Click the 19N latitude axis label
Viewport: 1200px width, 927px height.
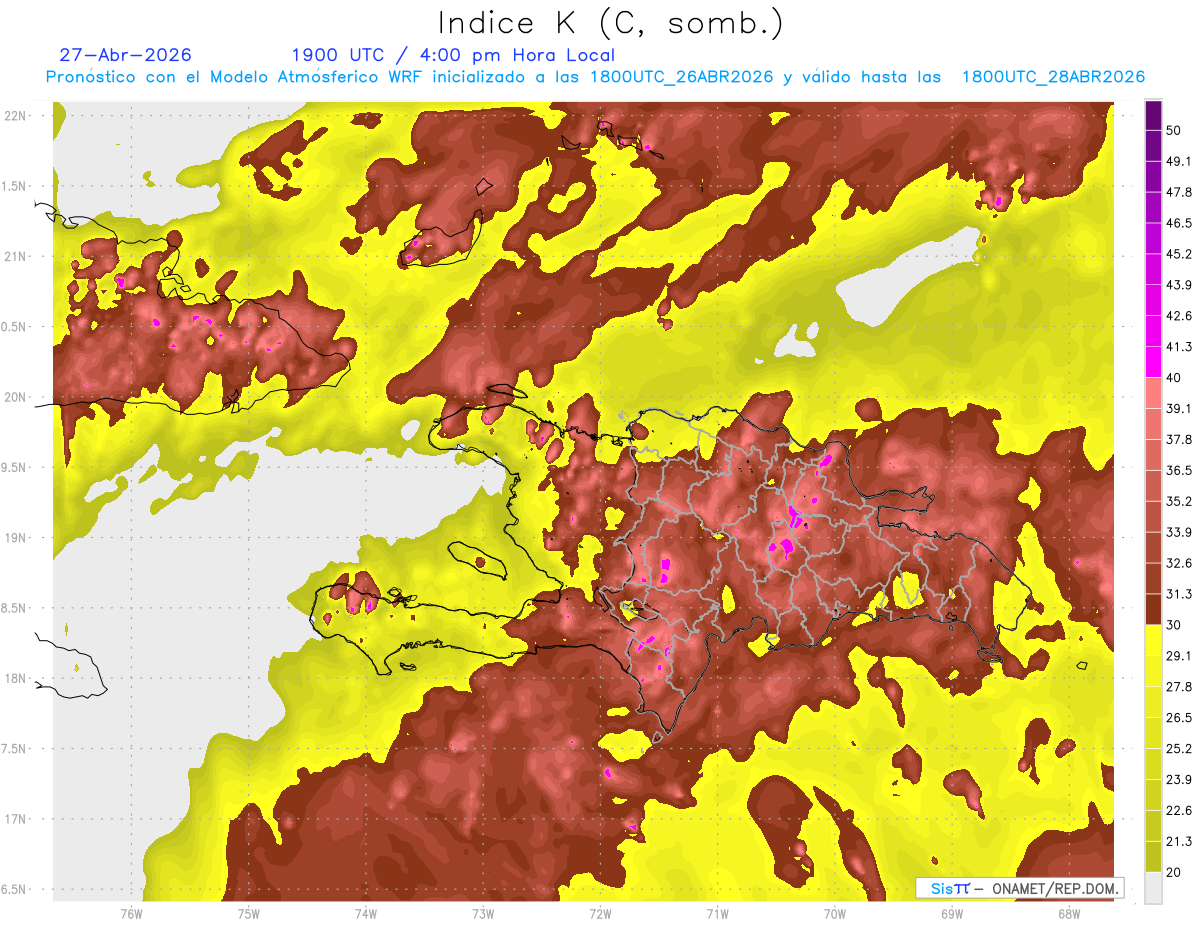14,538
